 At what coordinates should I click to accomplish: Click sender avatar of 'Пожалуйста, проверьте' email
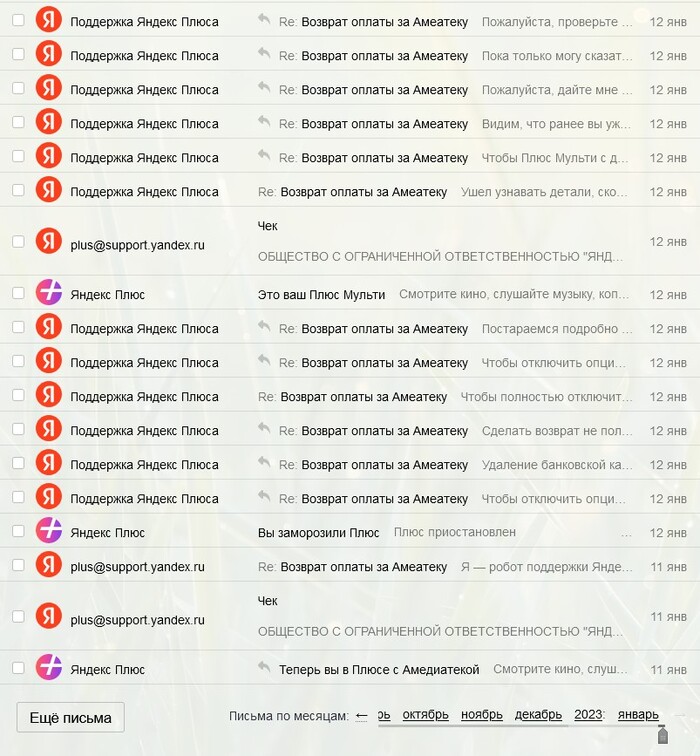click(49, 20)
